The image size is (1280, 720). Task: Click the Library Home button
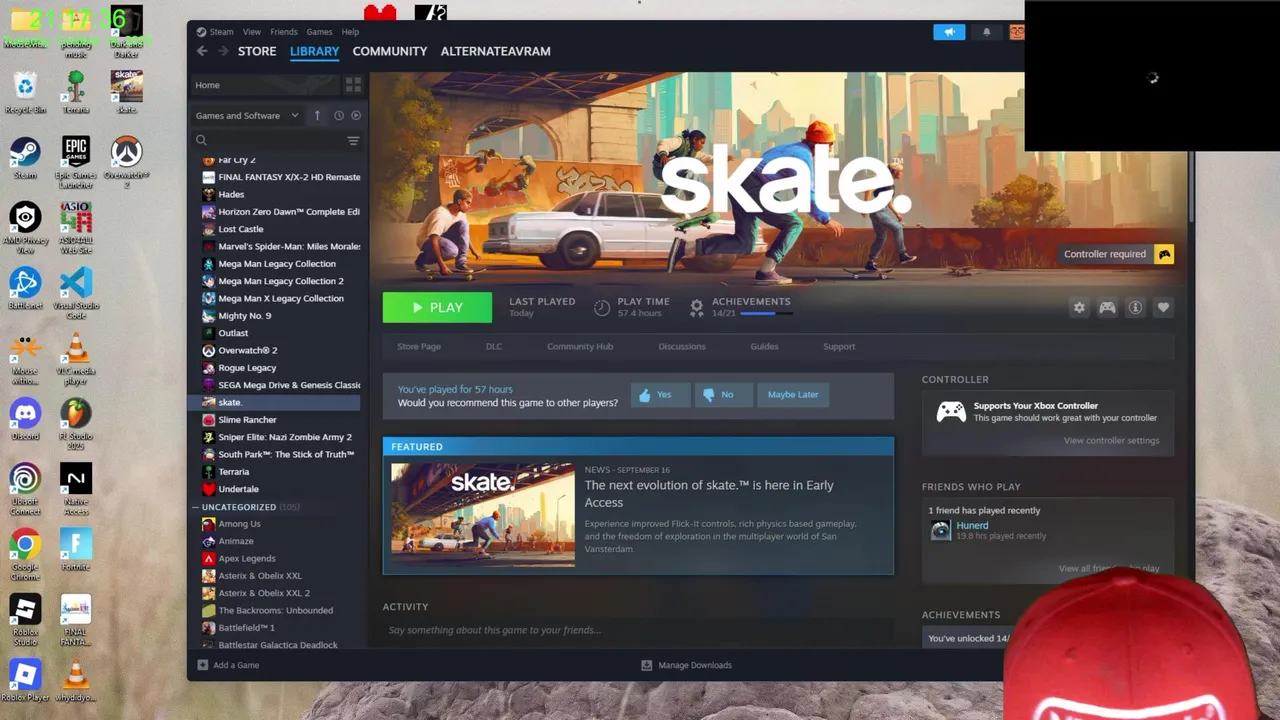(x=265, y=85)
